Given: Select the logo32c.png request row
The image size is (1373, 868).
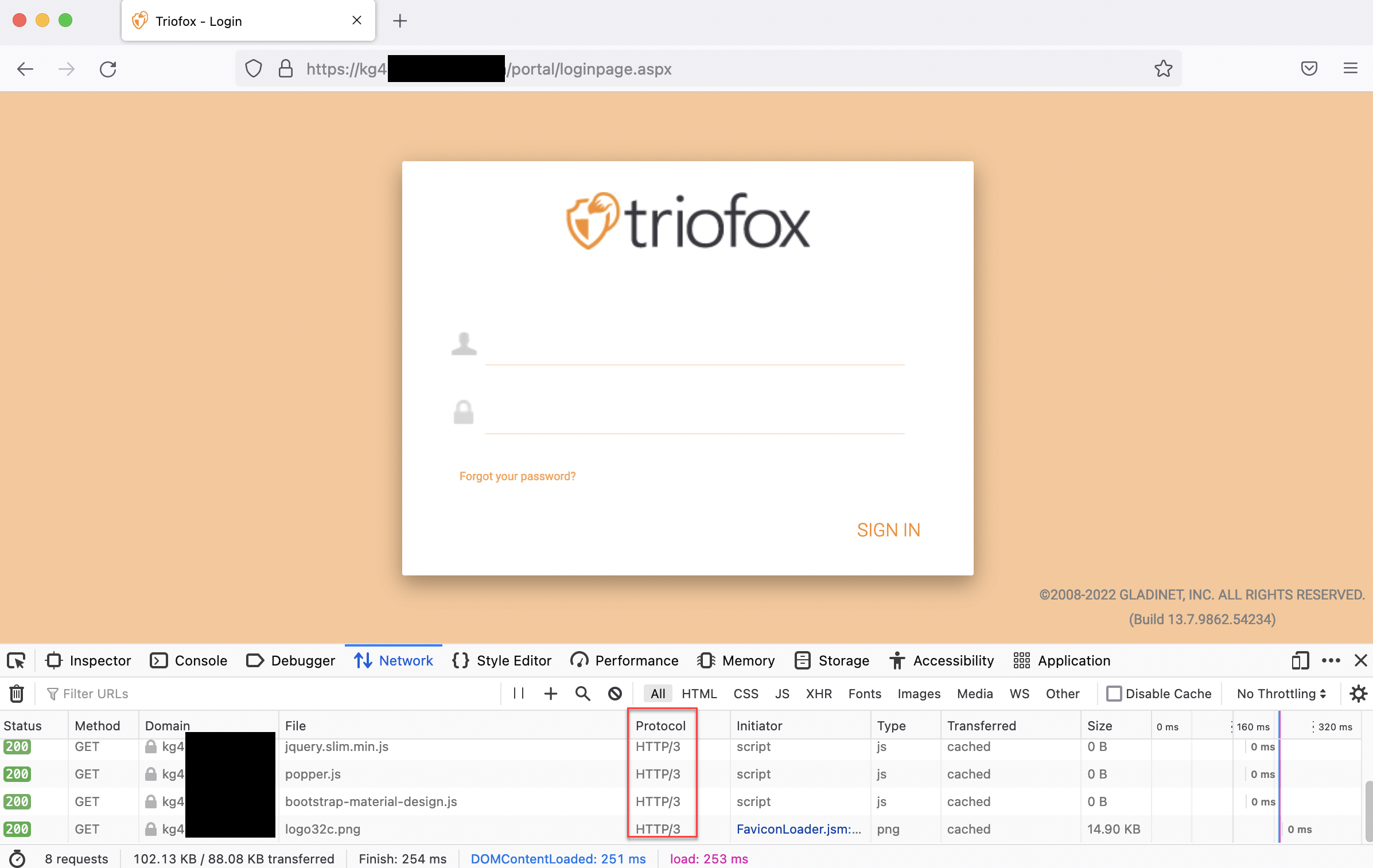Looking at the screenshot, I should [x=680, y=829].
